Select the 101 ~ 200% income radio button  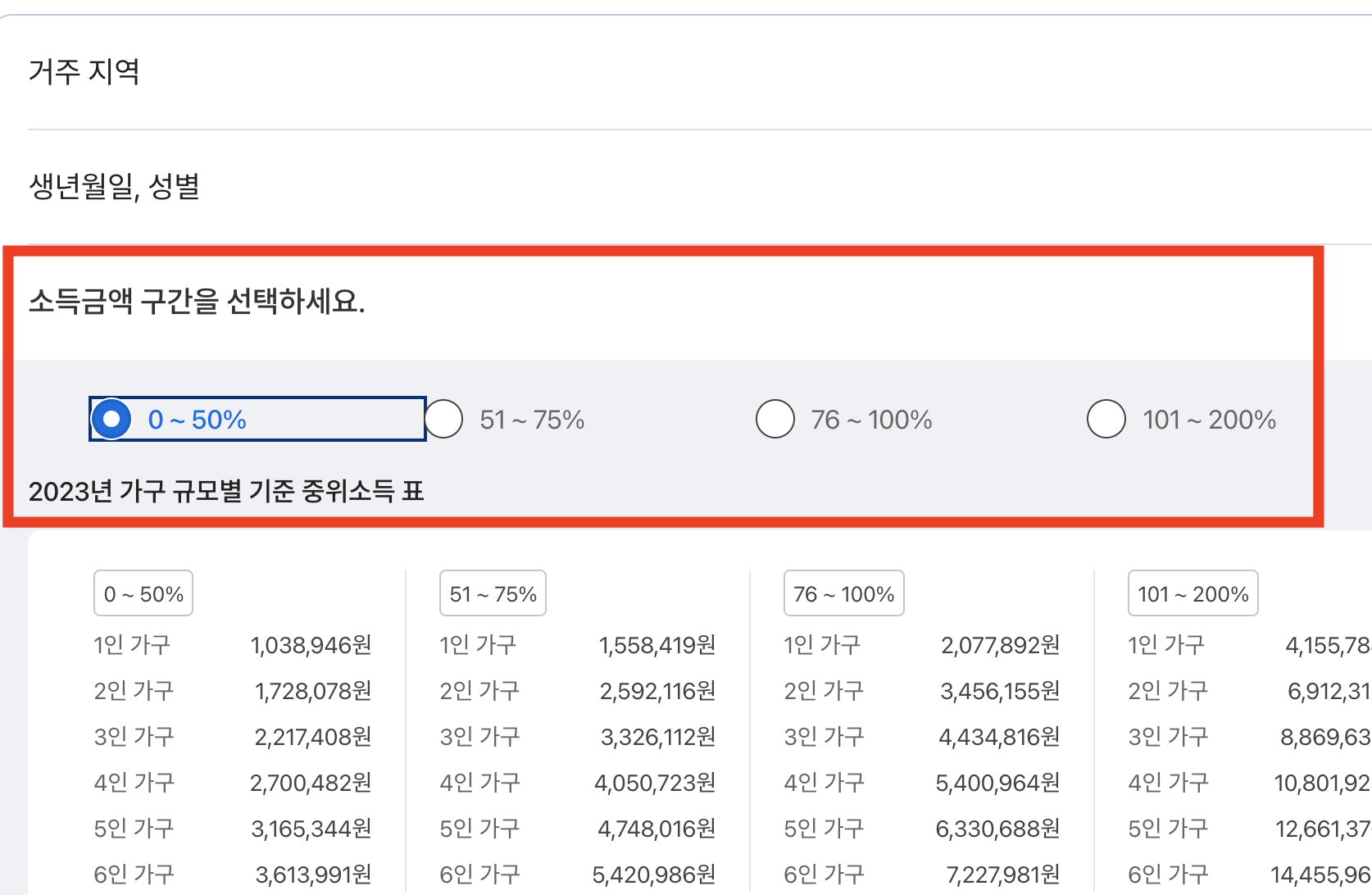pyautogui.click(x=1106, y=418)
